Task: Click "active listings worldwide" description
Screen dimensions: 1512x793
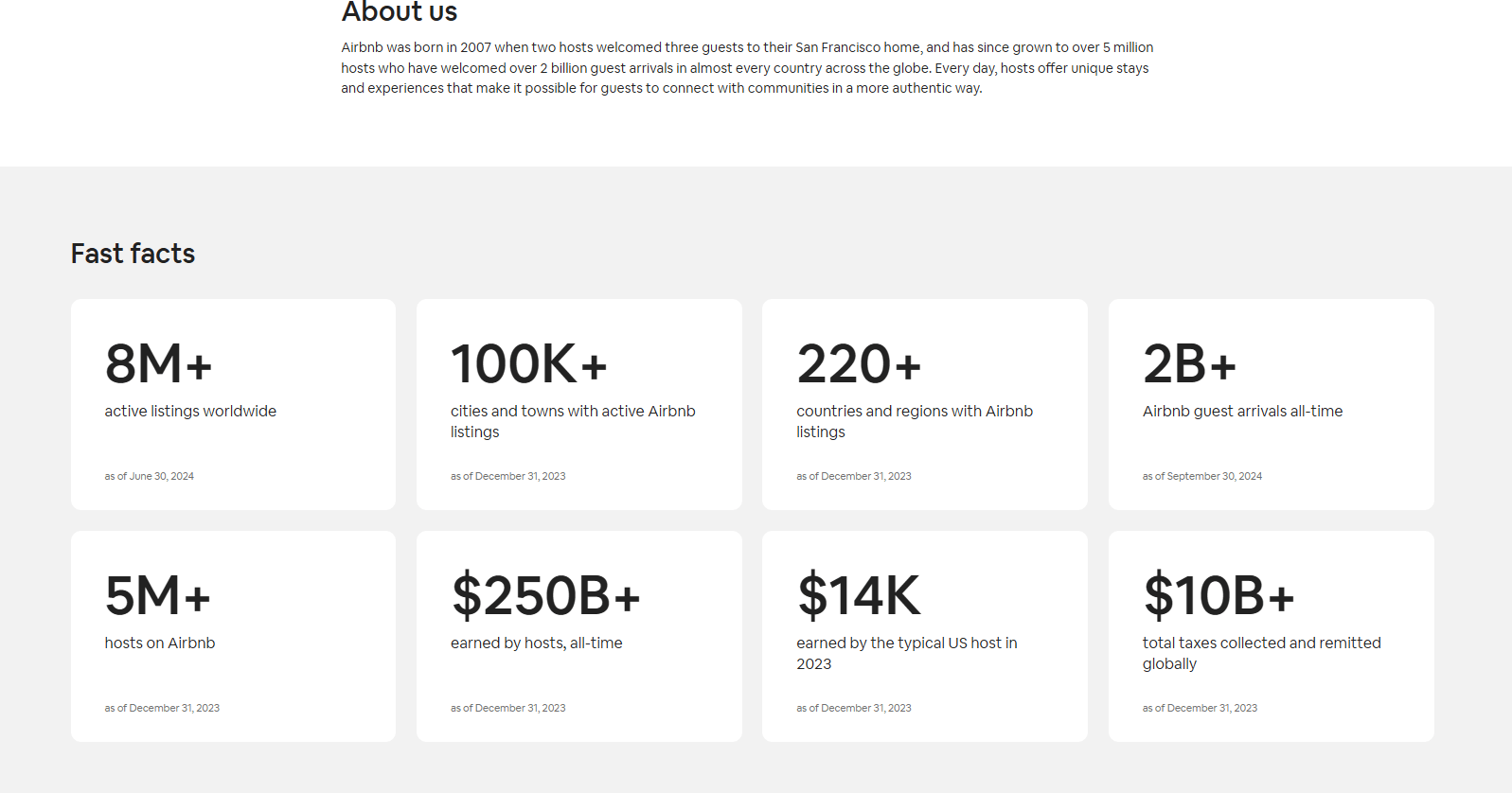Action: coord(190,411)
